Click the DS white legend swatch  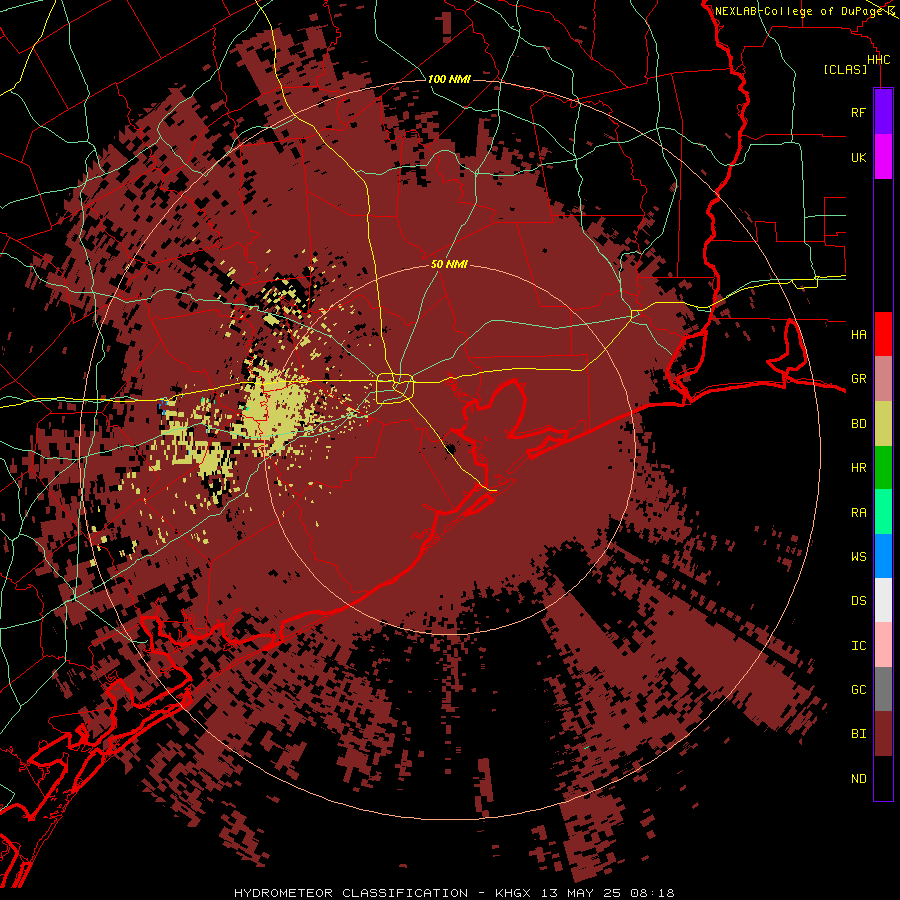(x=883, y=600)
